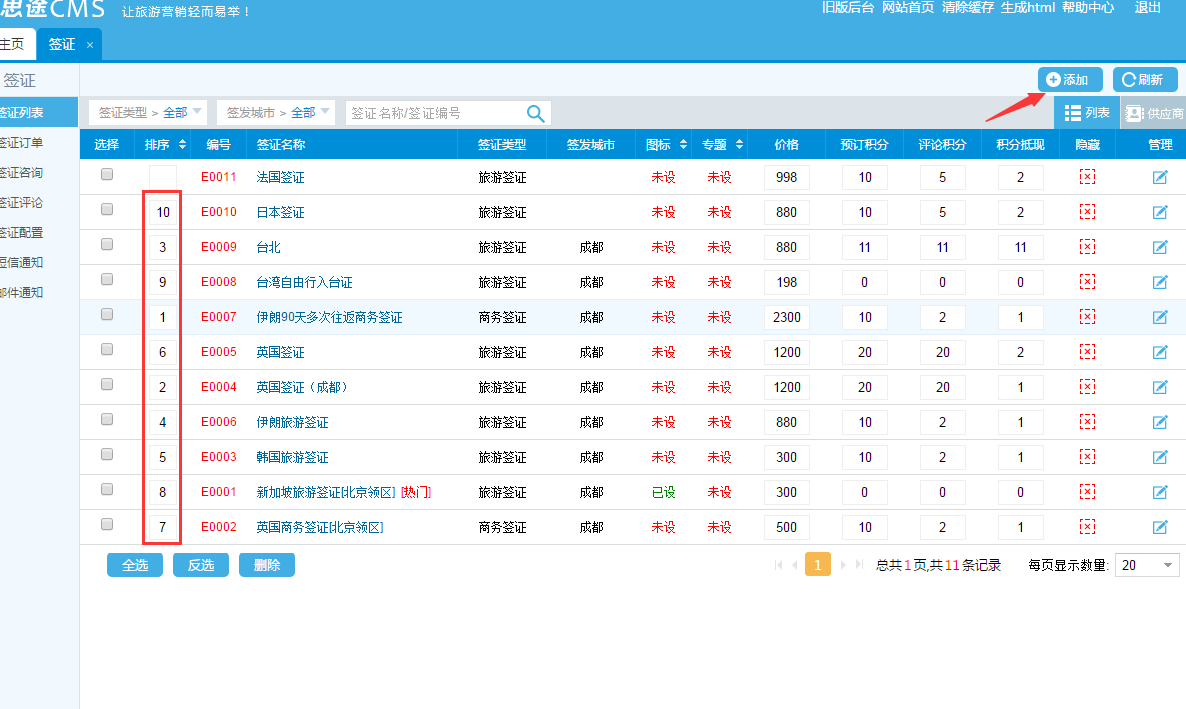This screenshot has height=709, width=1186.
Task: Close the 签证 tab with x icon
Action: [x=90, y=45]
